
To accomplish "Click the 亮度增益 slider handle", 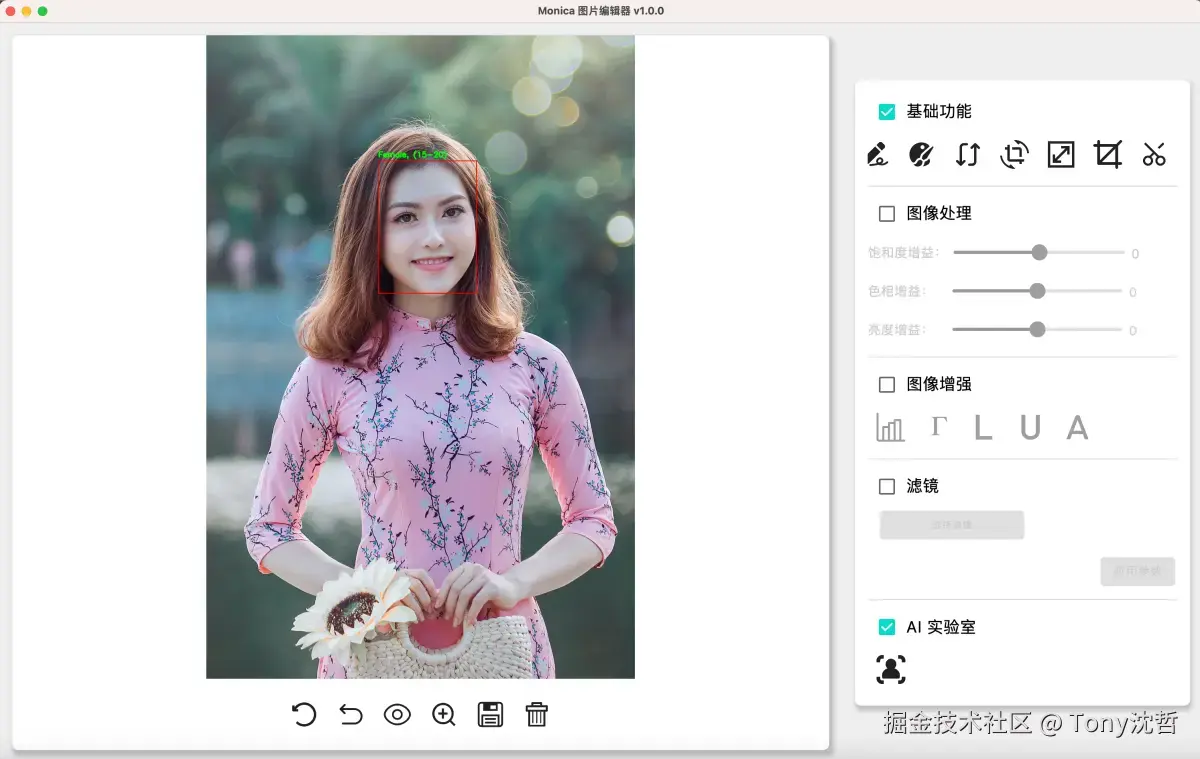I will coord(1038,329).
